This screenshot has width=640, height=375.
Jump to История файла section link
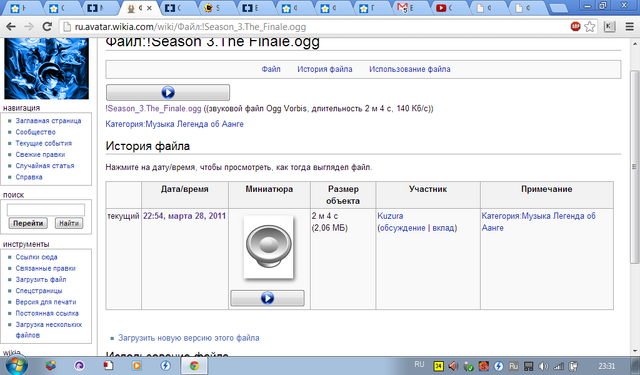coord(324,69)
